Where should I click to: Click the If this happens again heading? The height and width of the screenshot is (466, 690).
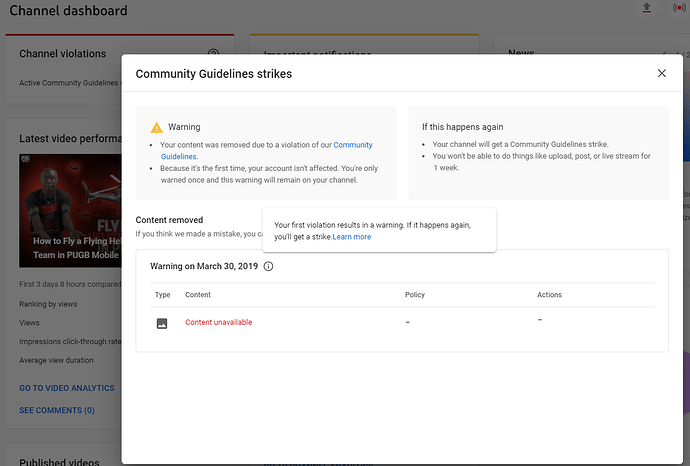tap(462, 127)
